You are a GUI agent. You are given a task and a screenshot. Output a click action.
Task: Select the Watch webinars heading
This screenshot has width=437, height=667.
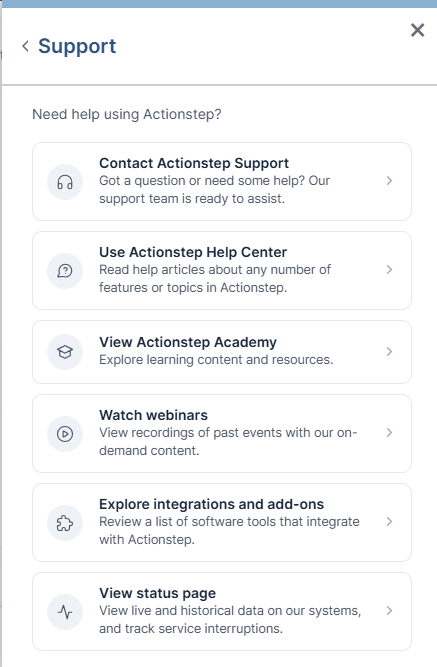154,415
